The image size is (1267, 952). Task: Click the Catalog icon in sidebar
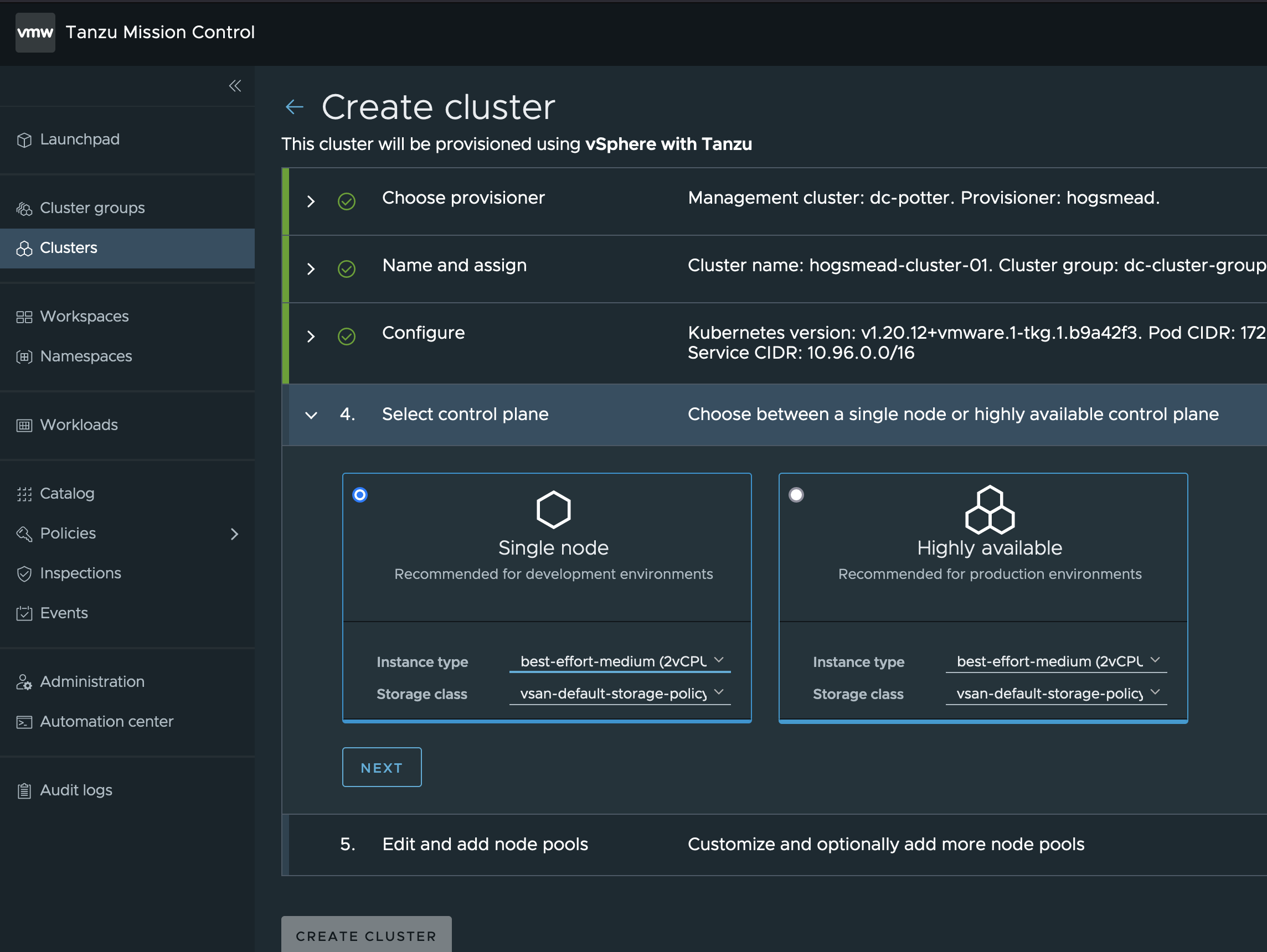24,493
